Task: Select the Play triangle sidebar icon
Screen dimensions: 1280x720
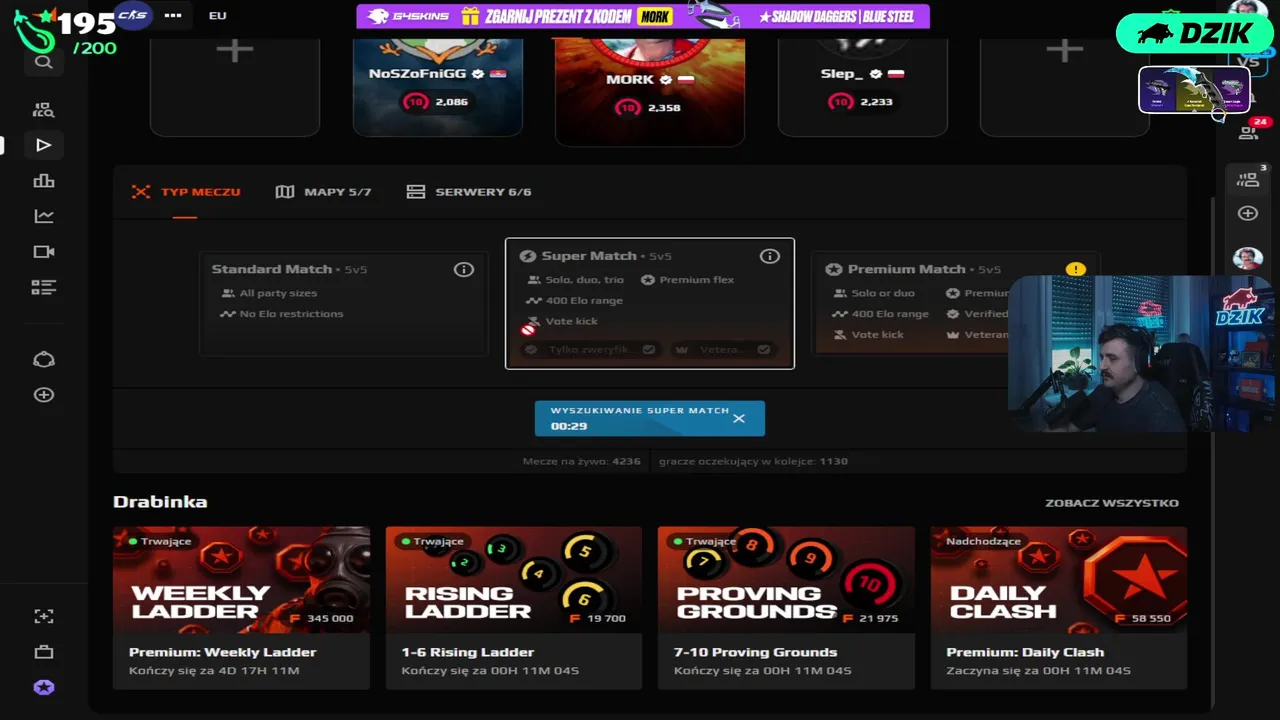Action: pos(43,145)
